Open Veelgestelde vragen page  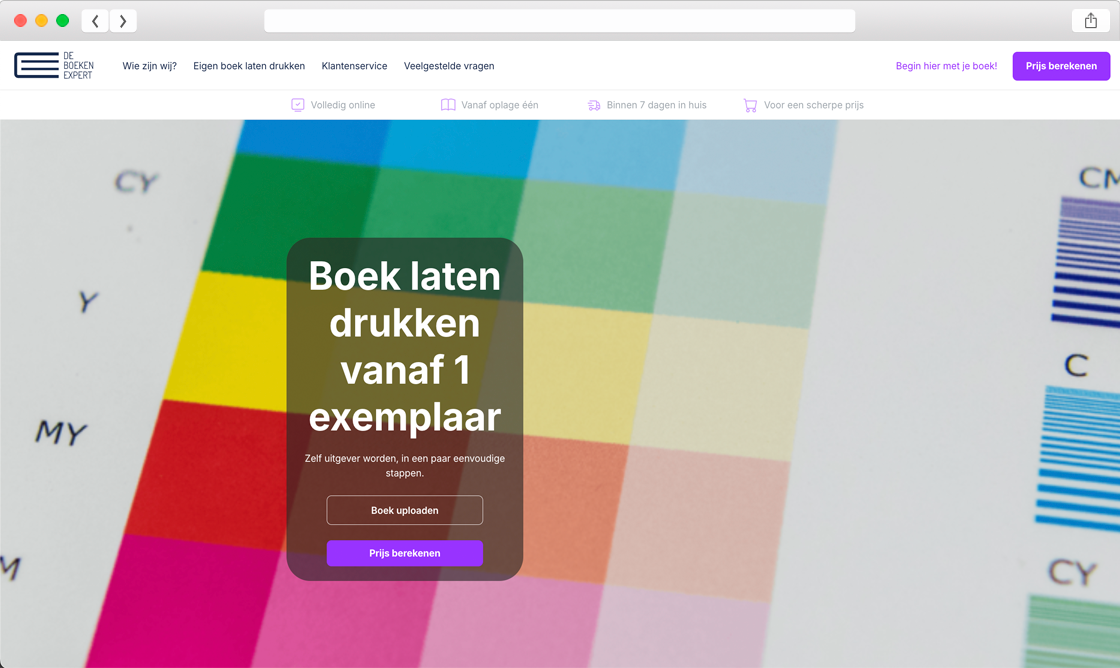(449, 66)
